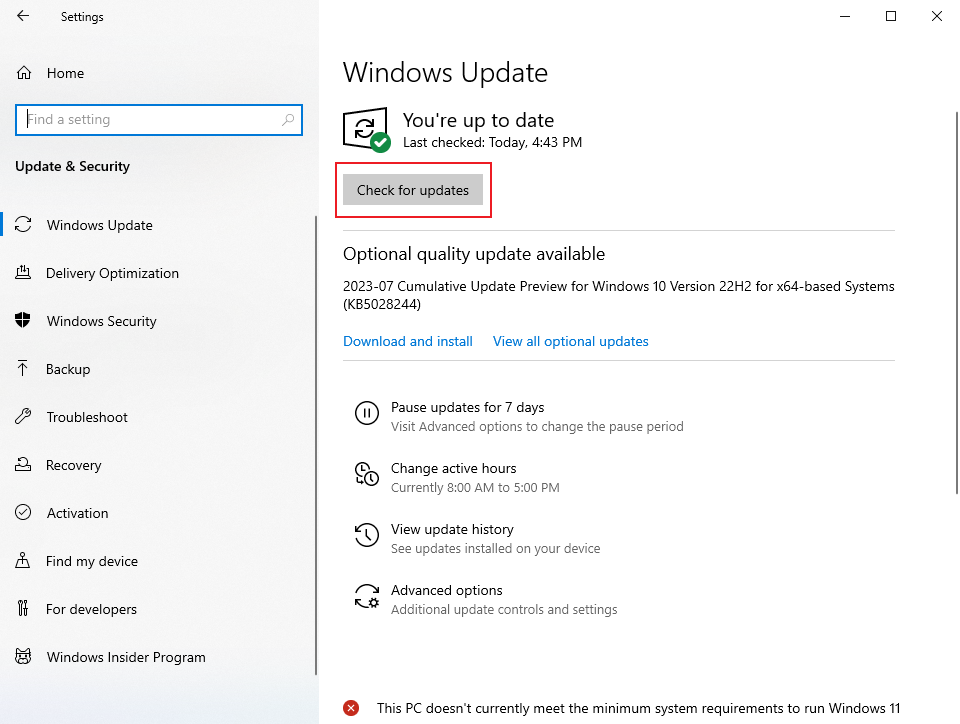Focus the Find a setting search box
The height and width of the screenshot is (724, 960).
pos(159,120)
